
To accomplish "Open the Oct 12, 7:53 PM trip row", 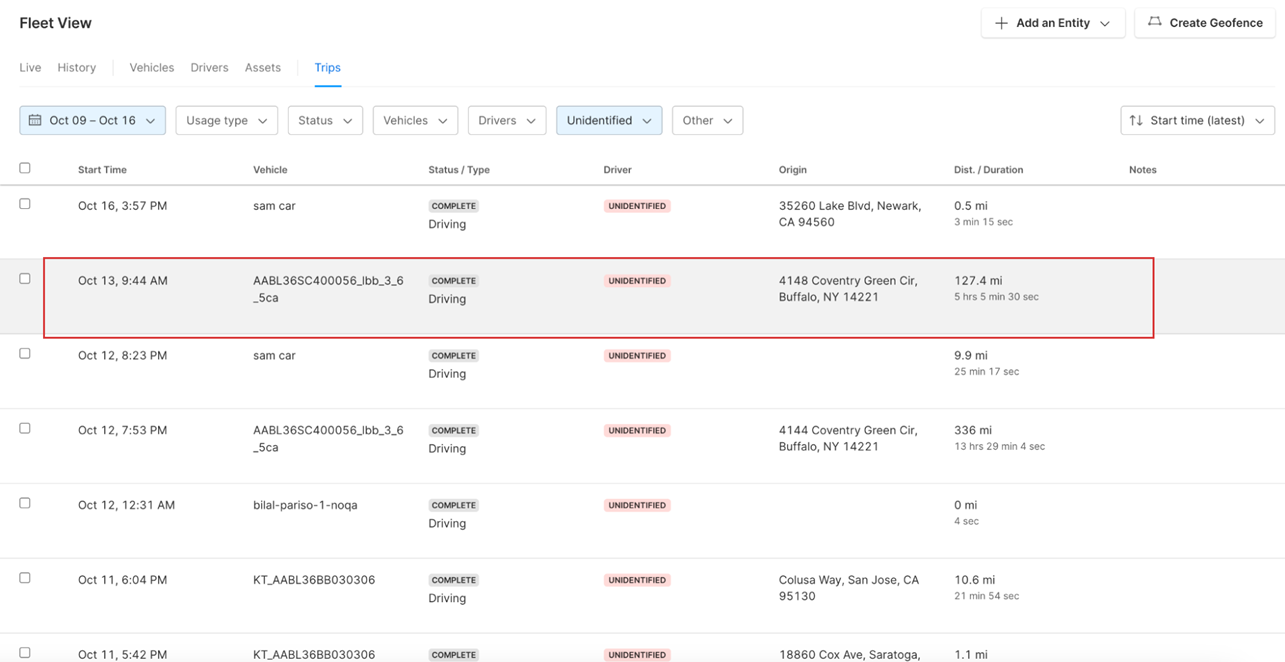I will [122, 431].
